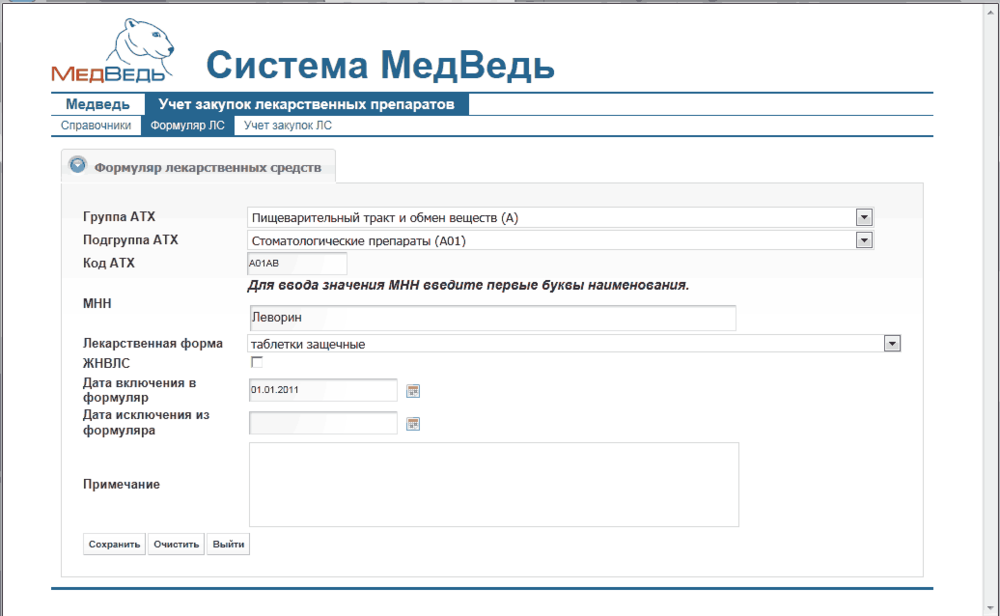Open the Лекарственная форма dropdown arrow
This screenshot has width=1000, height=616.
coord(892,344)
